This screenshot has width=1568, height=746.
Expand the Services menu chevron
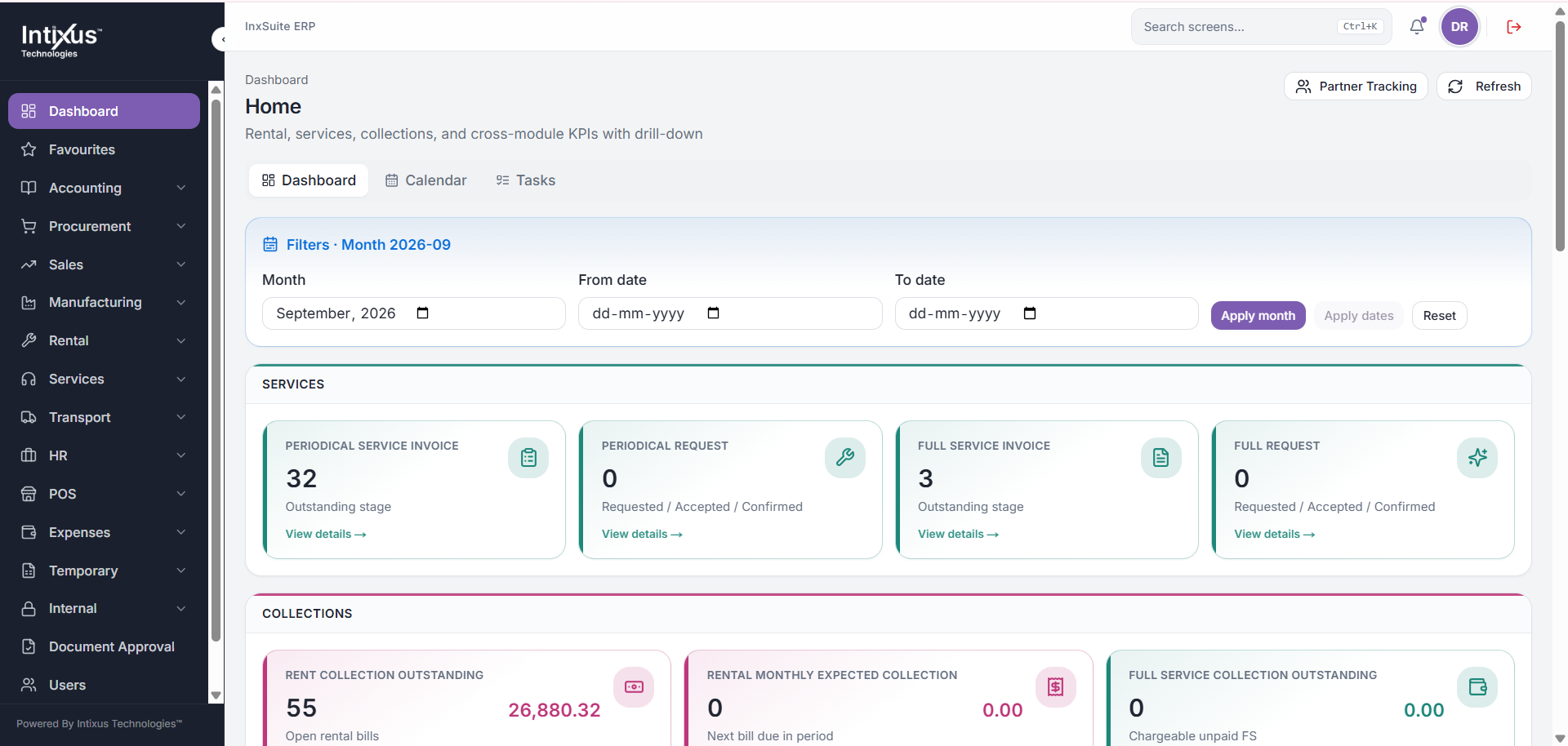[181, 379]
